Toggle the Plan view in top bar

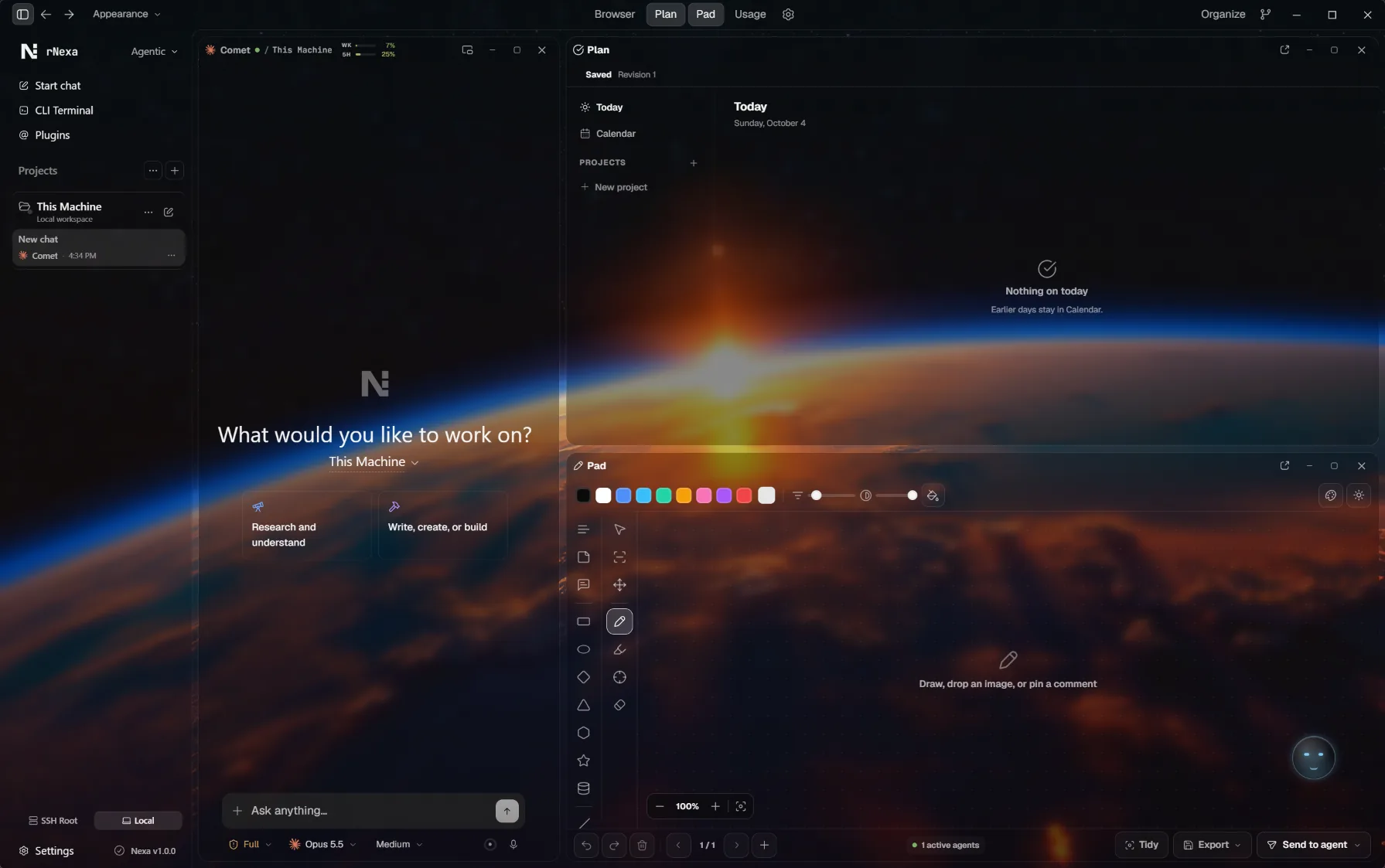[666, 14]
